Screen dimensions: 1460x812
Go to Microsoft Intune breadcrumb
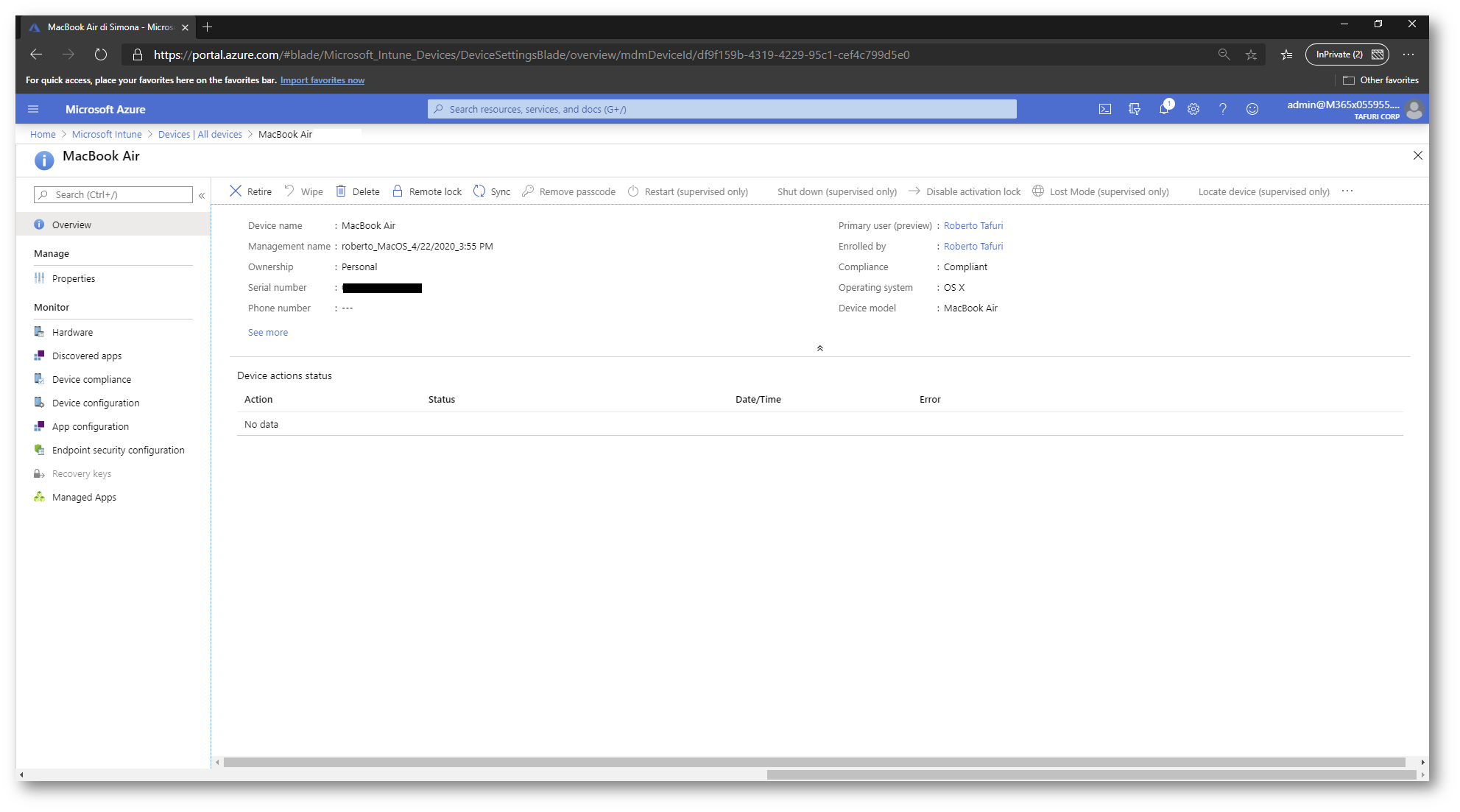tap(107, 134)
